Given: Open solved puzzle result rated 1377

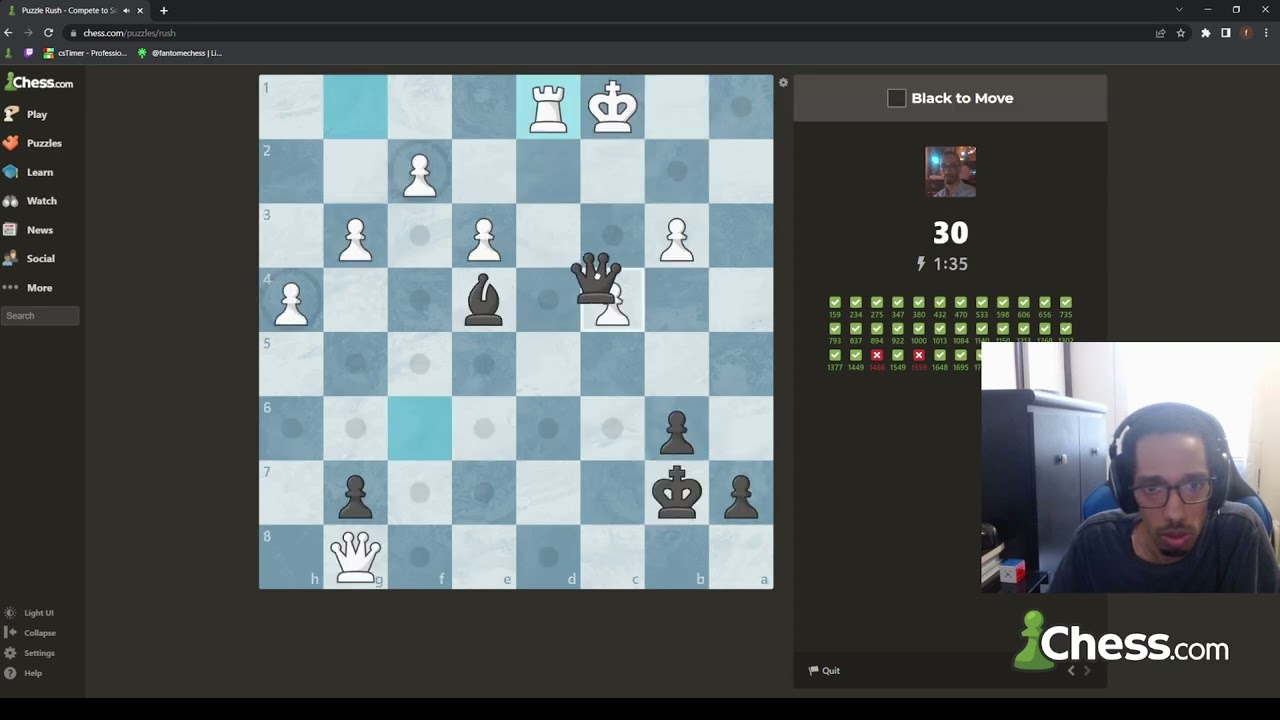Looking at the screenshot, I should [835, 360].
